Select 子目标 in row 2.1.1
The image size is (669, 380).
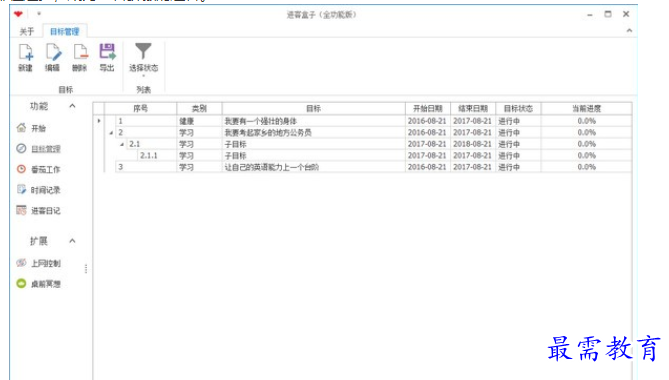[236, 156]
